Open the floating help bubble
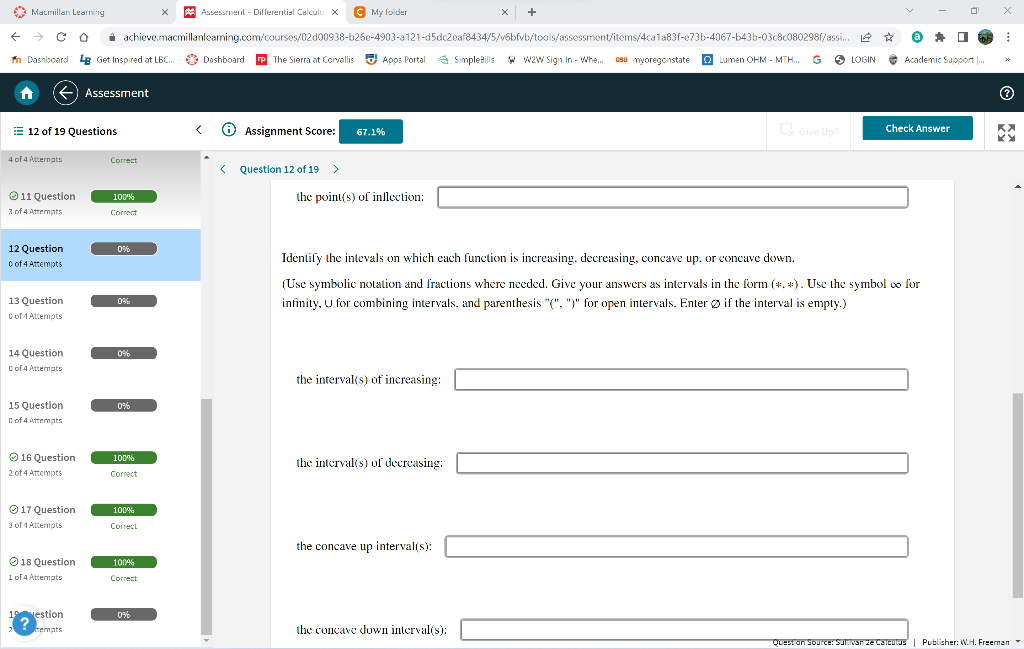 coord(24,623)
